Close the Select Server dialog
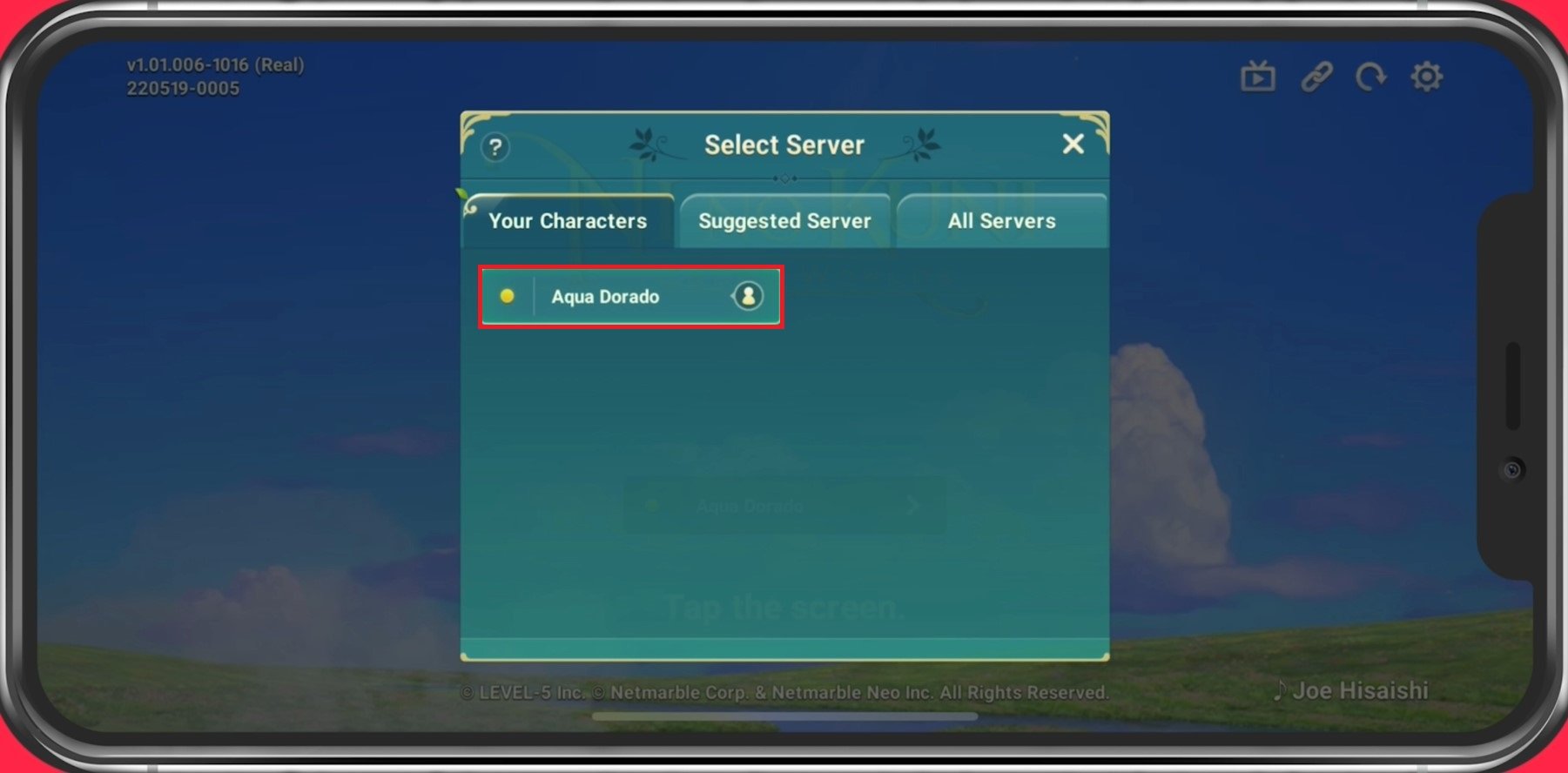 coord(1073,144)
